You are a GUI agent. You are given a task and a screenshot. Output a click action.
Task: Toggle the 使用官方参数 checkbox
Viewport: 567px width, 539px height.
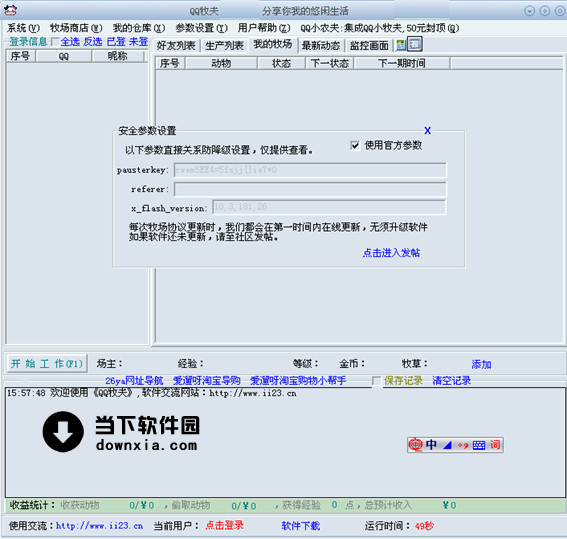click(x=355, y=145)
